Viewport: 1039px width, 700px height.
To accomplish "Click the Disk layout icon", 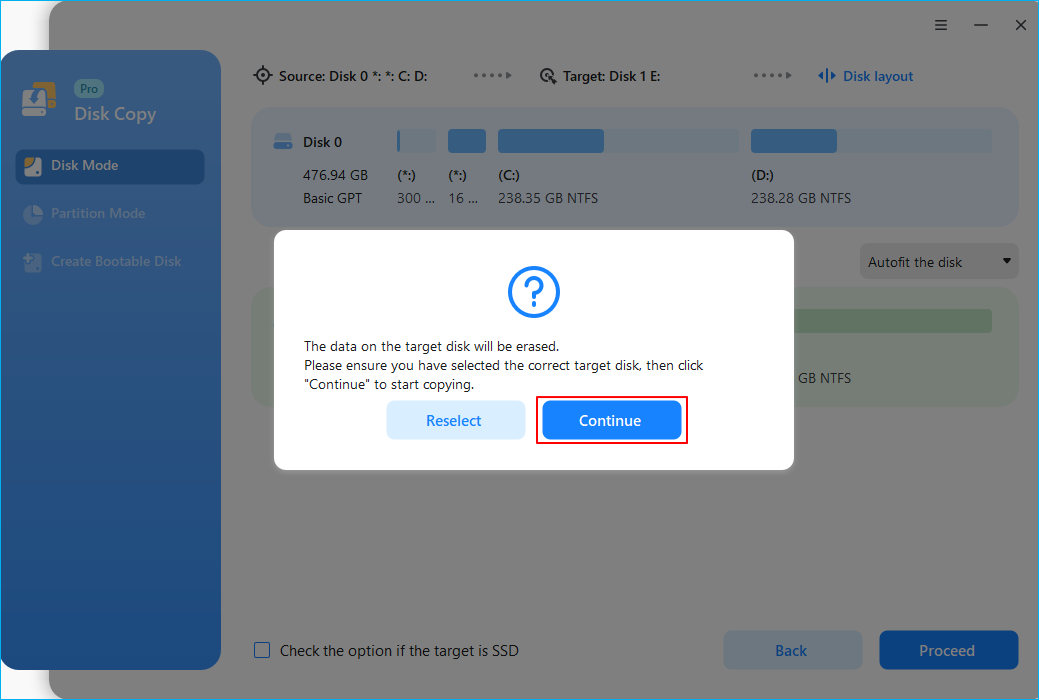I will (x=827, y=76).
